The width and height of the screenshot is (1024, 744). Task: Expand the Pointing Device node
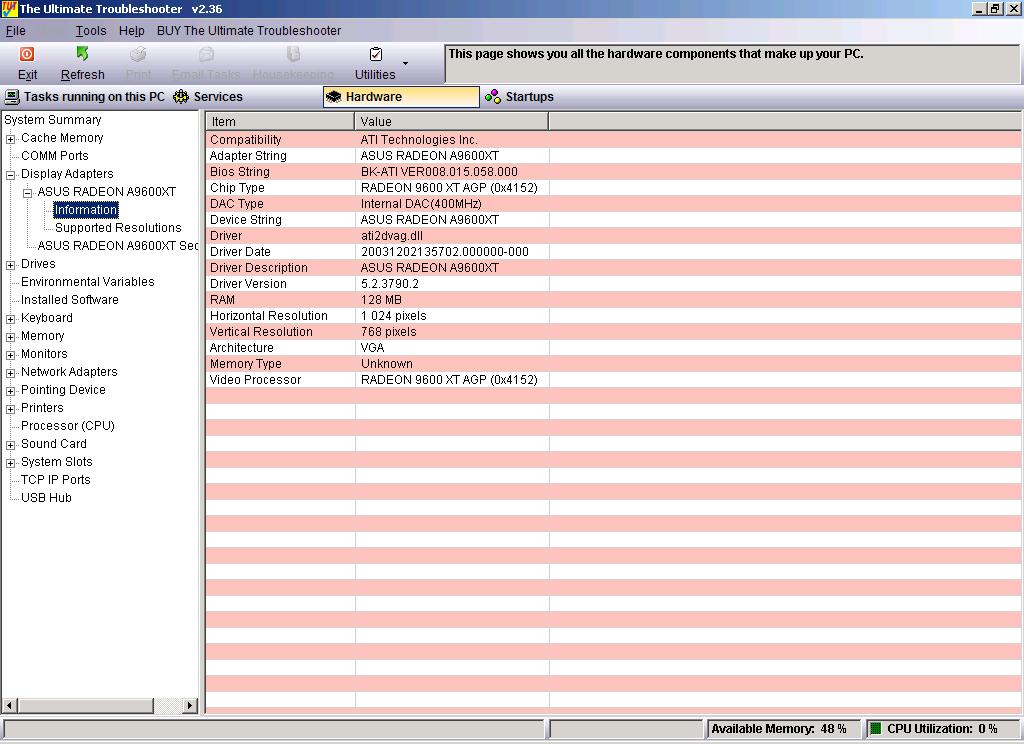[10, 391]
